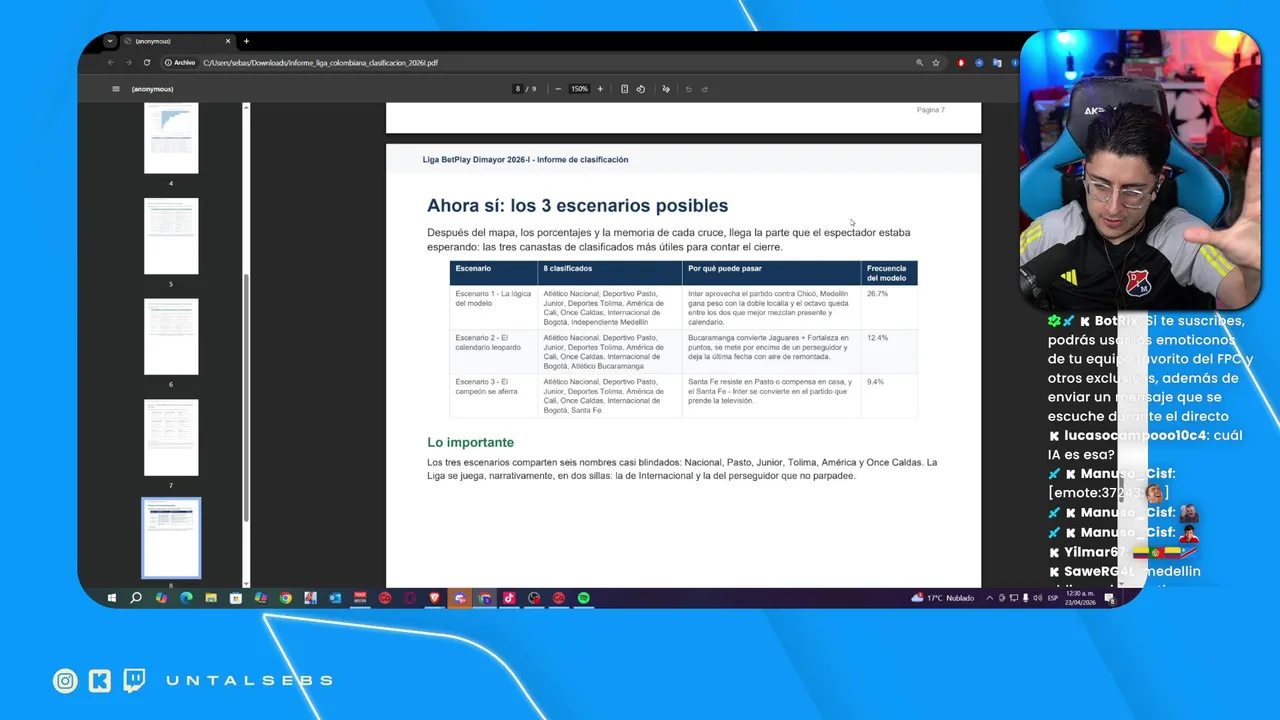This screenshot has width=1280, height=720.
Task: Go back in browser history
Action: (111, 62)
